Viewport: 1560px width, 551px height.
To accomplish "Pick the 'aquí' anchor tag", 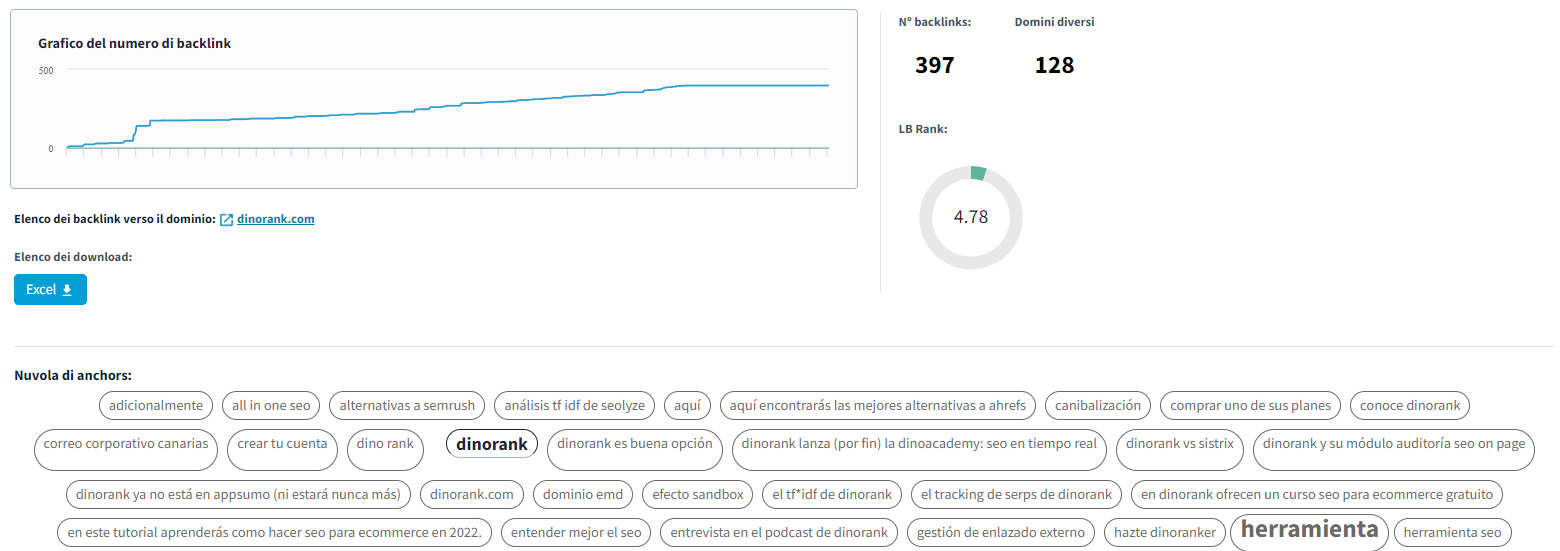I will (687, 406).
